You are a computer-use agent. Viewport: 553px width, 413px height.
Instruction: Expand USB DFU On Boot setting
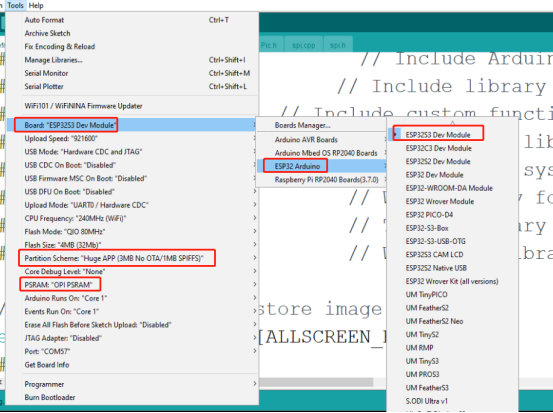tap(132, 192)
